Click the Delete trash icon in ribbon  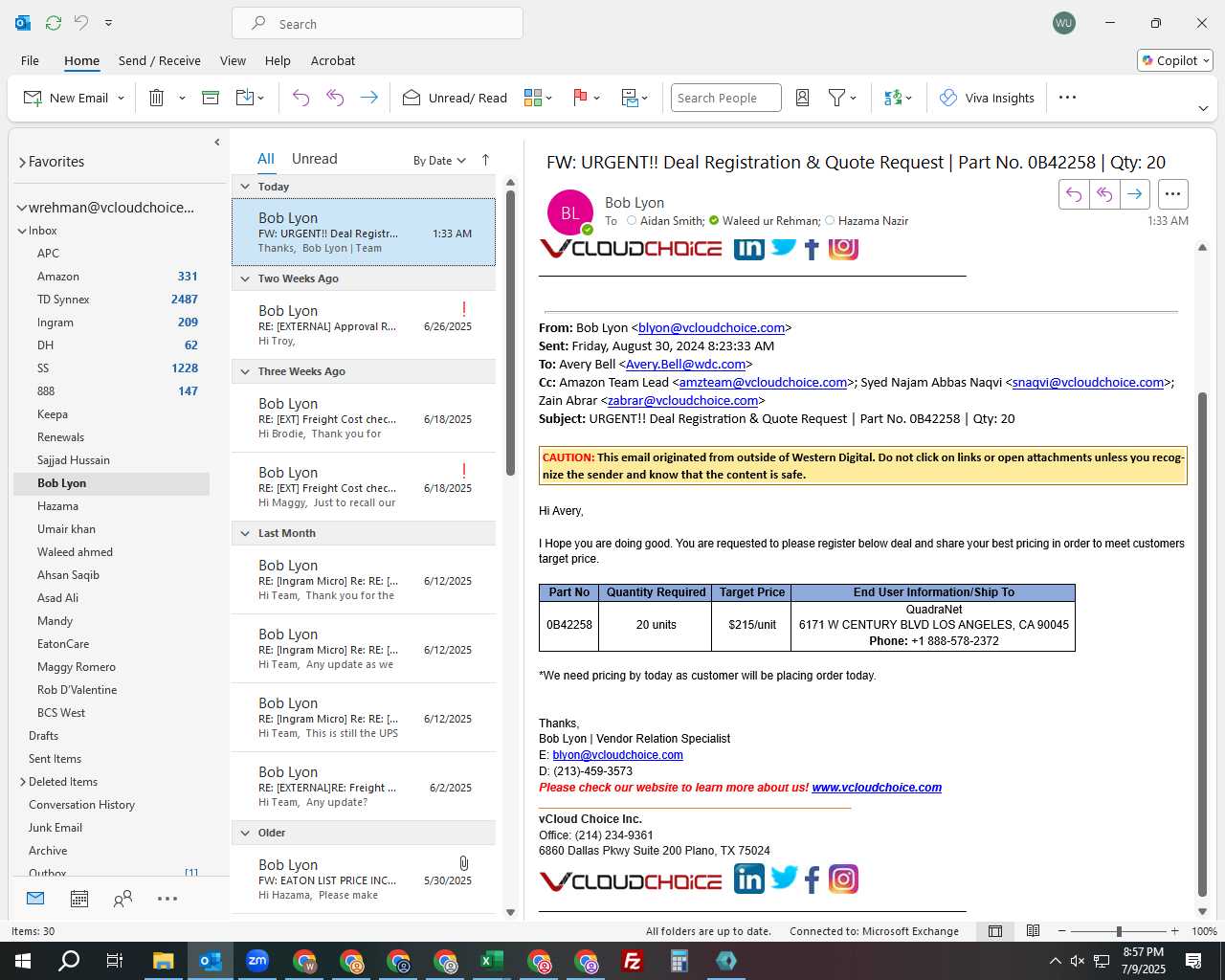point(157,98)
